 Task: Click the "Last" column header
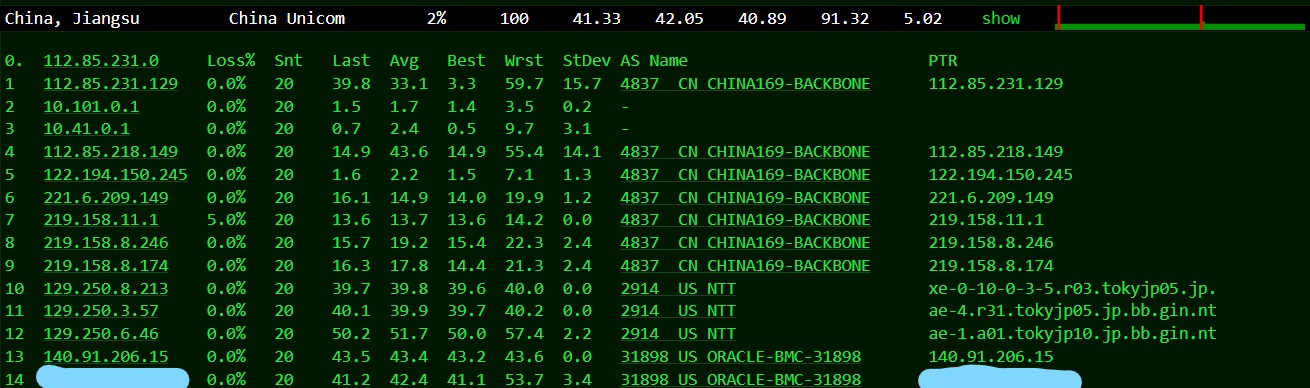351,61
